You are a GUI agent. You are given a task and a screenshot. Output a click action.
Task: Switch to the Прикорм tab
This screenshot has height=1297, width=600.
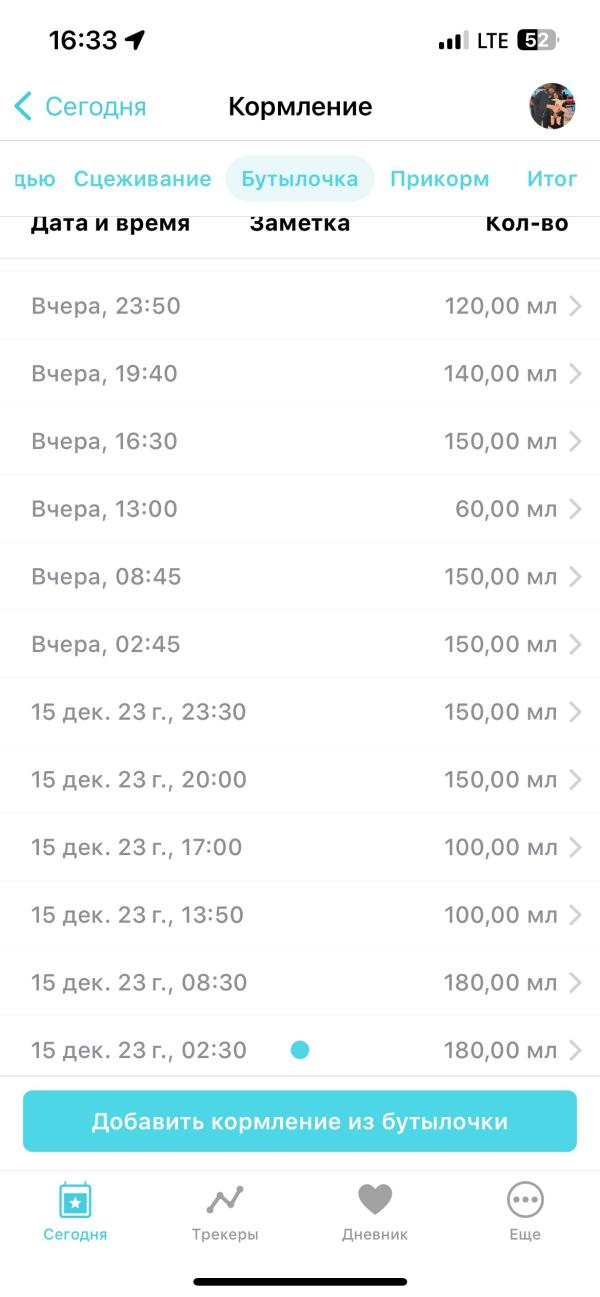click(x=440, y=179)
